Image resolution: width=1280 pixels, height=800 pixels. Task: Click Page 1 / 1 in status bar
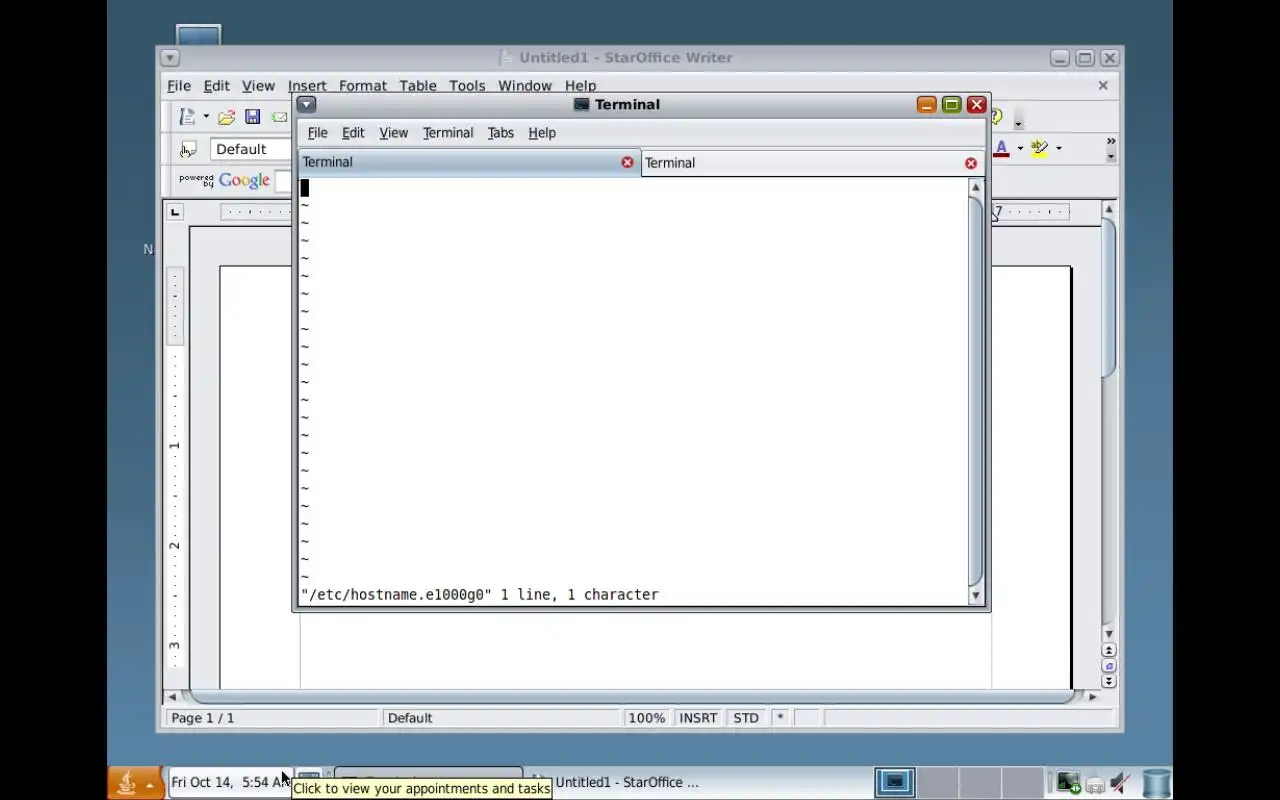click(273, 718)
